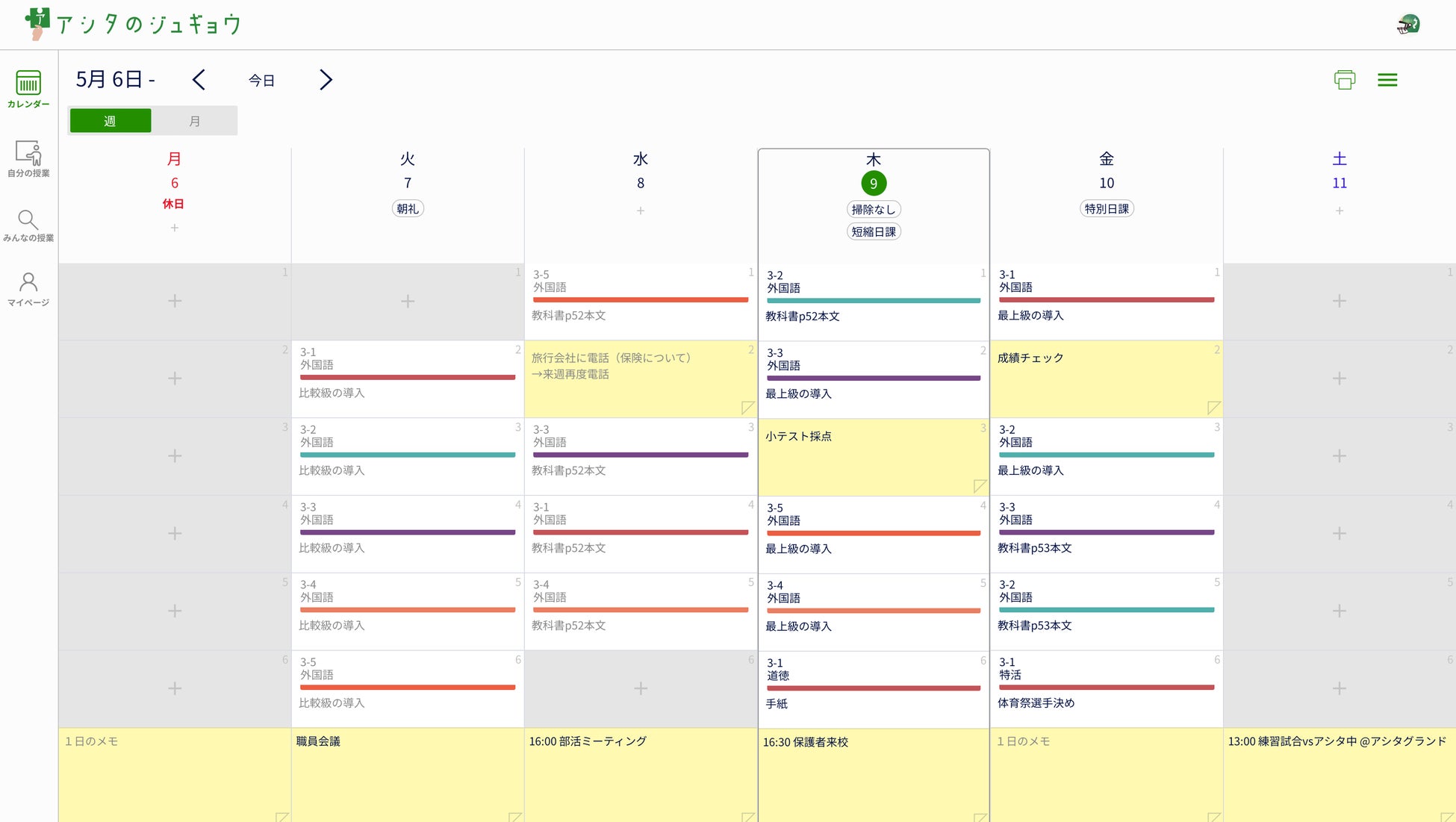This screenshot has height=822, width=1456.
Task: Click plus under Wednesday 8 header
Action: pos(640,211)
